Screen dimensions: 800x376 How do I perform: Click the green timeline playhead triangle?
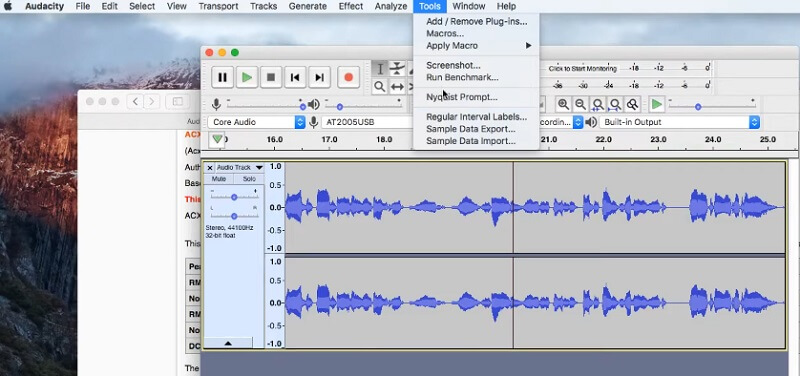pos(218,139)
